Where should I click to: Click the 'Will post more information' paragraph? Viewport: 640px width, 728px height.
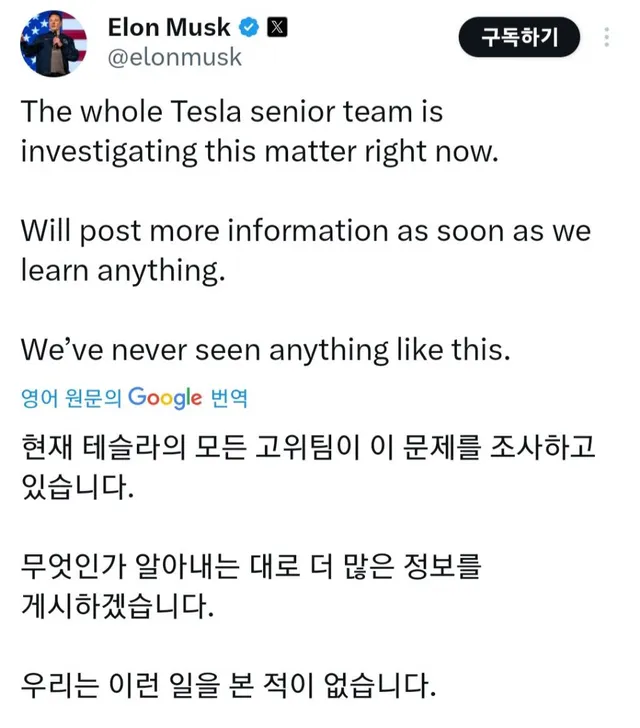pyautogui.click(x=305, y=251)
